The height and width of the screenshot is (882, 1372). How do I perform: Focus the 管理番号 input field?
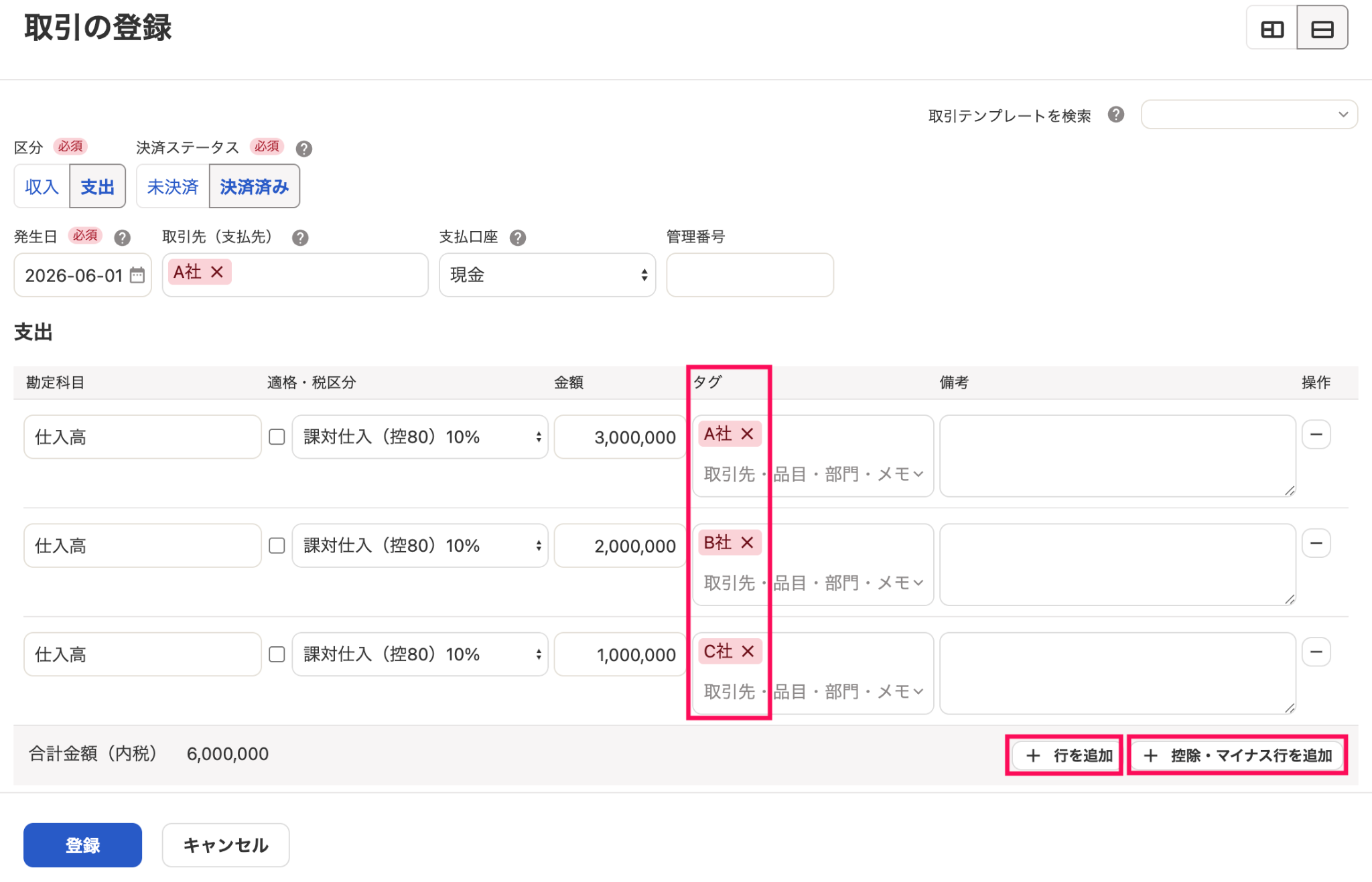click(x=750, y=275)
